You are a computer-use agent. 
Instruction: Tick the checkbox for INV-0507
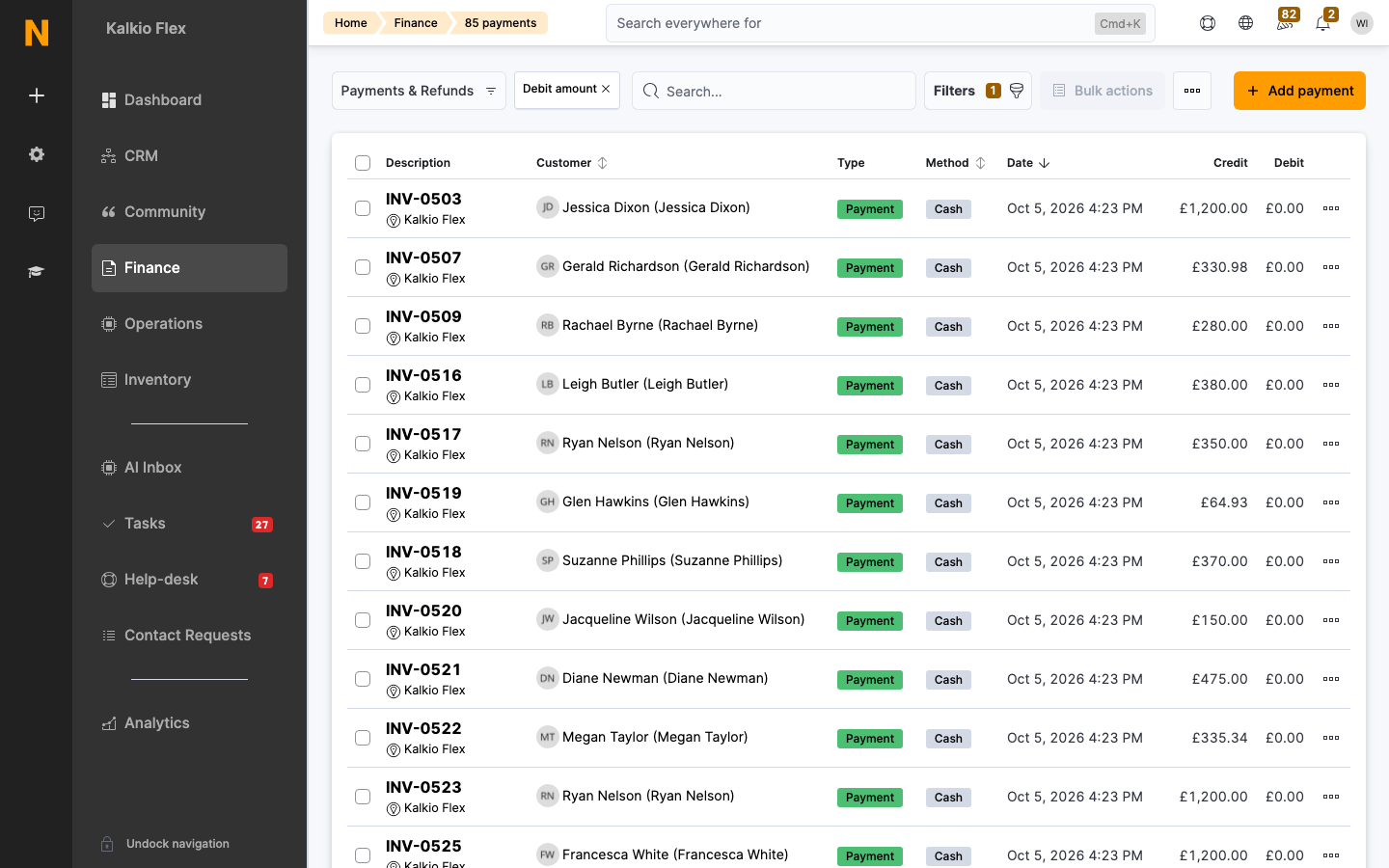point(363,267)
